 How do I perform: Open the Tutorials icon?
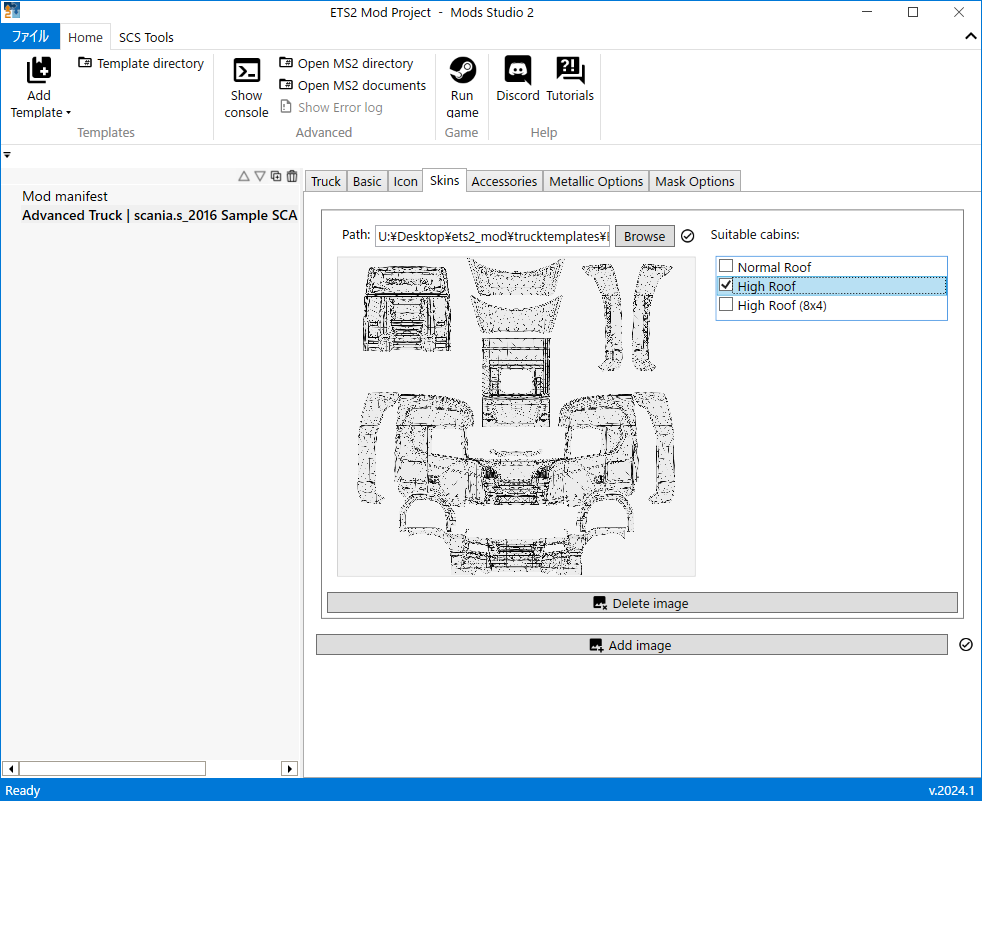tap(570, 71)
